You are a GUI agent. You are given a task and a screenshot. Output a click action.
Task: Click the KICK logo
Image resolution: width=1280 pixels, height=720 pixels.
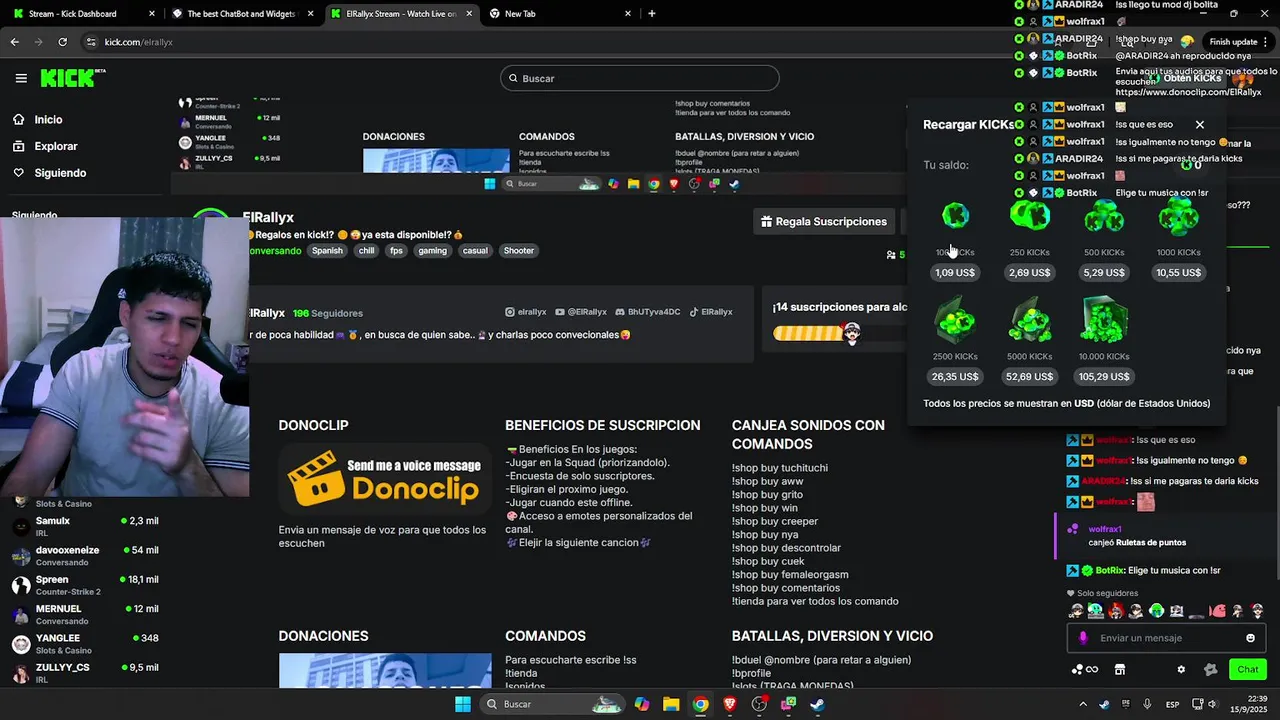click(x=73, y=78)
